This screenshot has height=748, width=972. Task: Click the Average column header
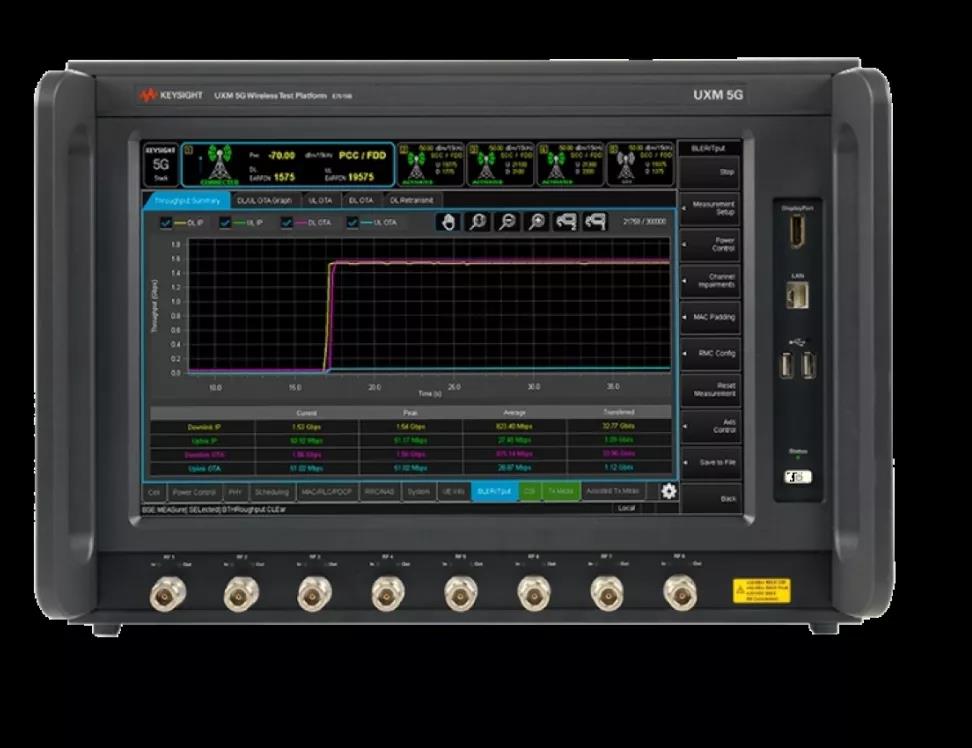[515, 413]
